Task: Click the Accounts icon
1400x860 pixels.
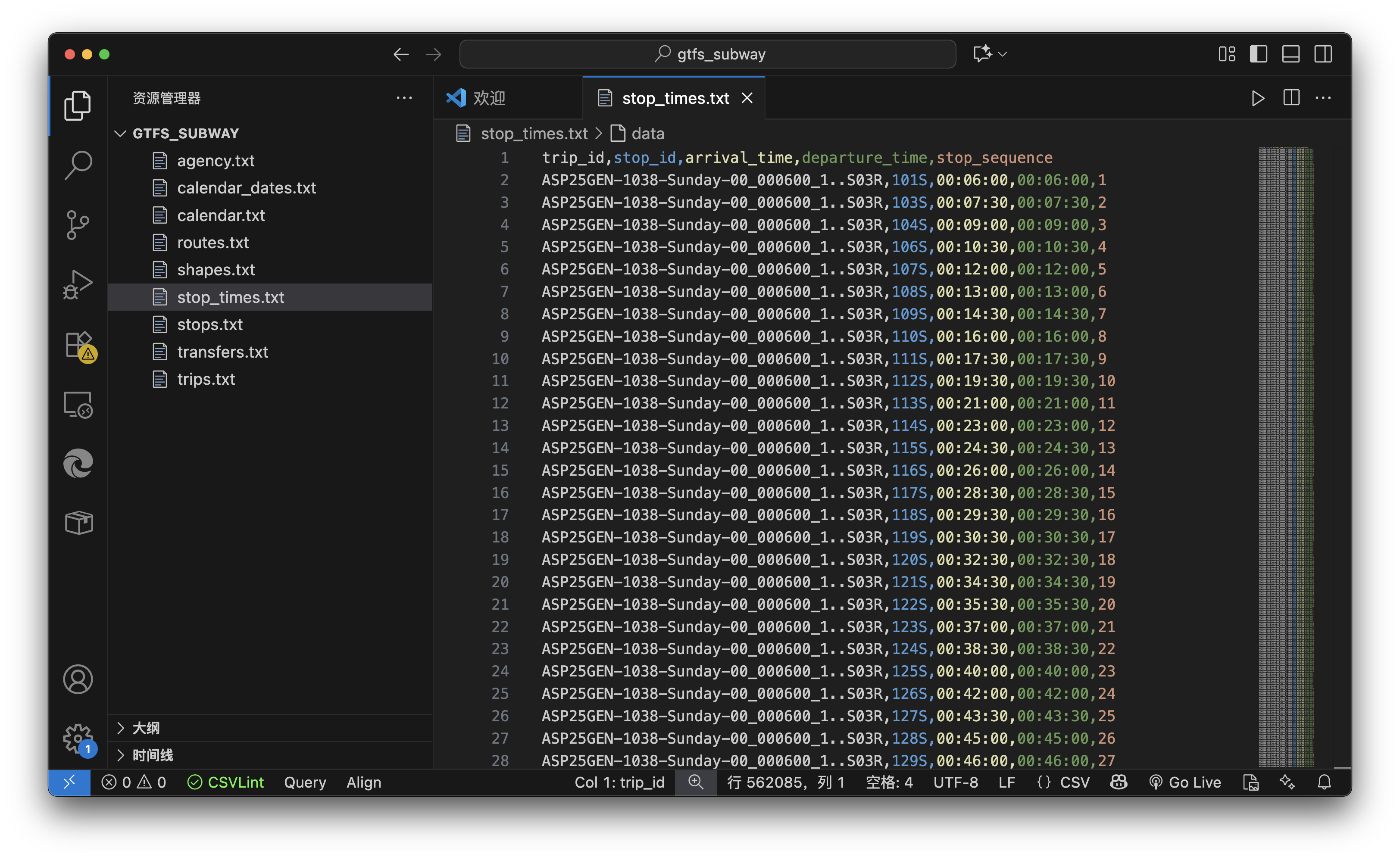Action: pos(78,679)
